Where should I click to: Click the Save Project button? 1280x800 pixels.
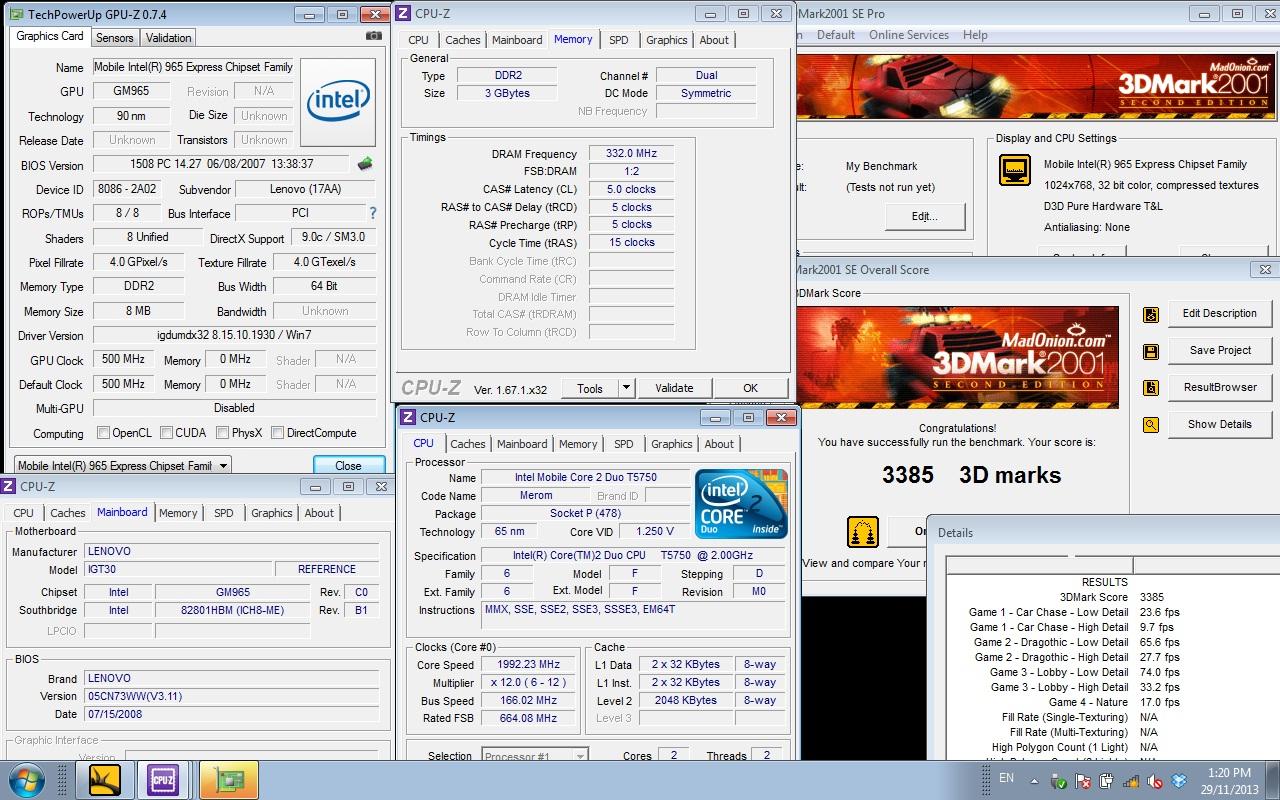[x=1219, y=350]
